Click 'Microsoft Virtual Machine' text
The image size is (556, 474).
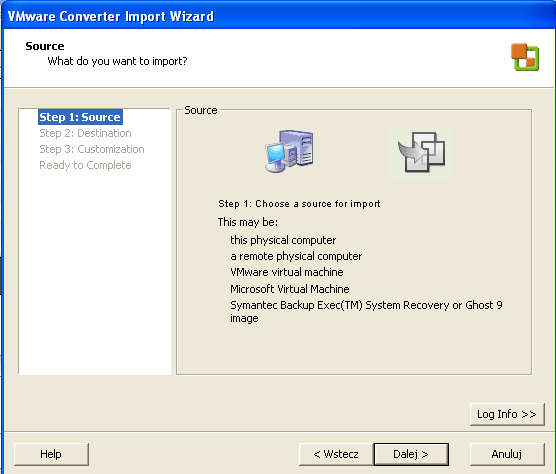click(x=290, y=289)
